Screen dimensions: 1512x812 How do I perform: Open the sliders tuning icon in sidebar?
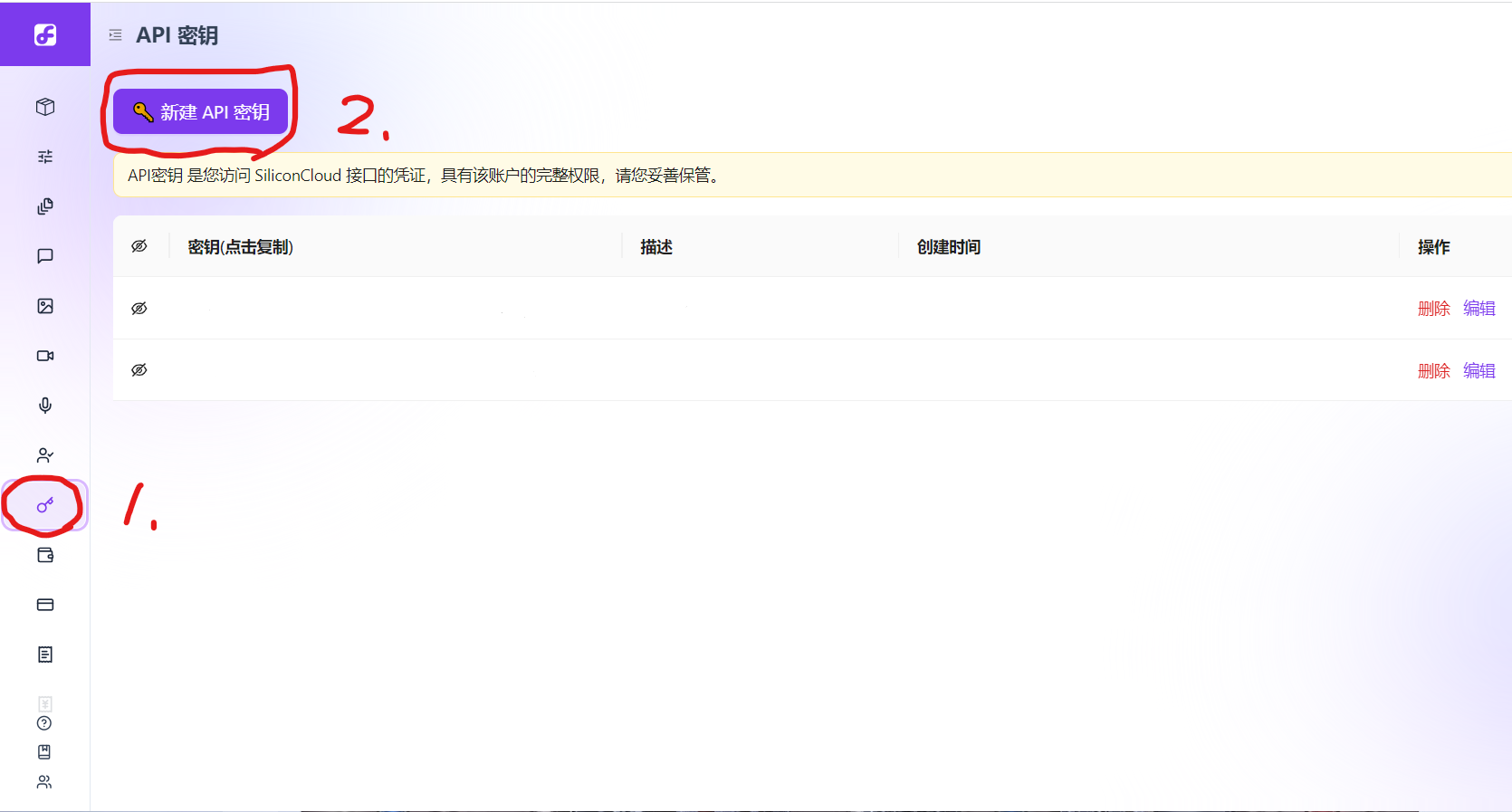tap(45, 157)
